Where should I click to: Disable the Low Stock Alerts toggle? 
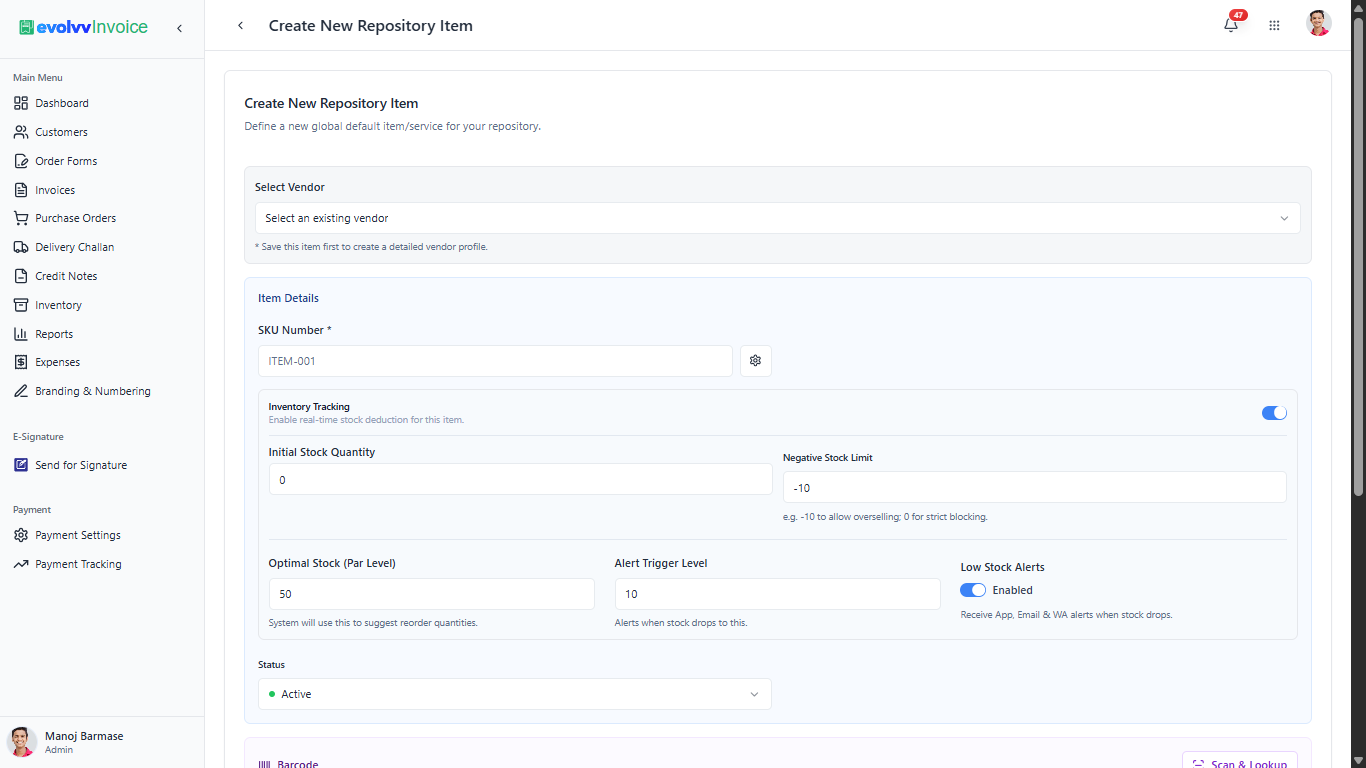[973, 590]
